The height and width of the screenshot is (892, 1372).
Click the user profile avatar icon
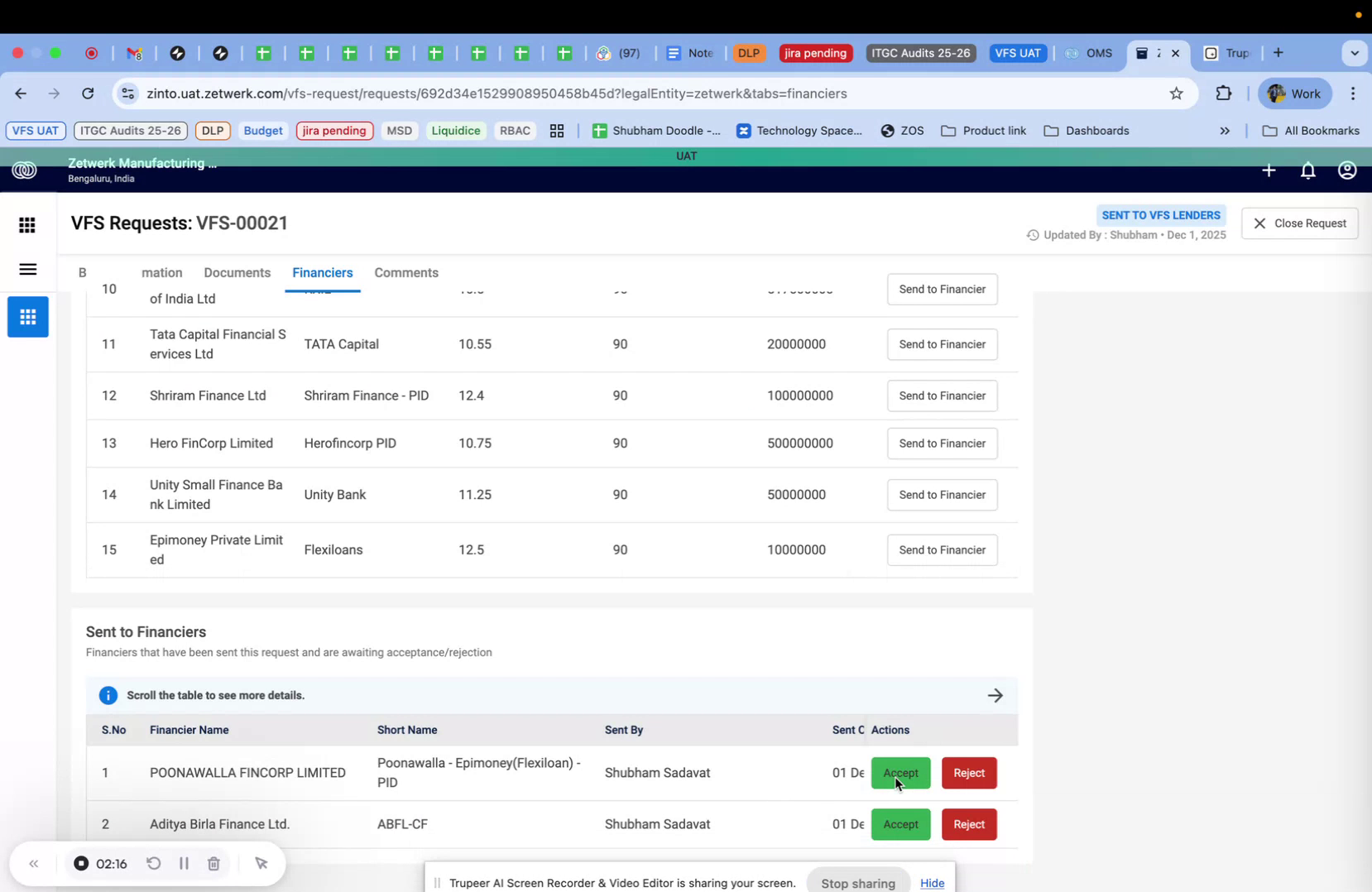(1346, 170)
